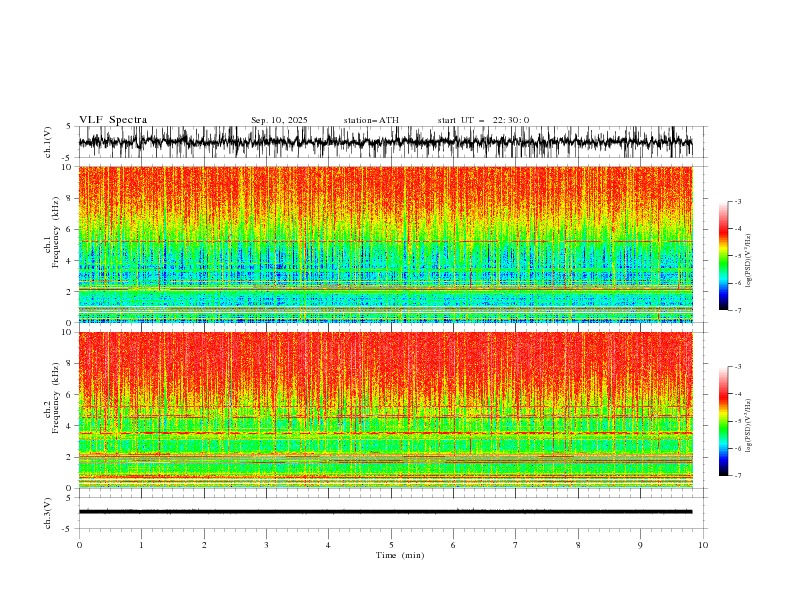This screenshot has width=792, height=612.
Task: Click the "10" minute tick on time axis
Action: (x=703, y=545)
